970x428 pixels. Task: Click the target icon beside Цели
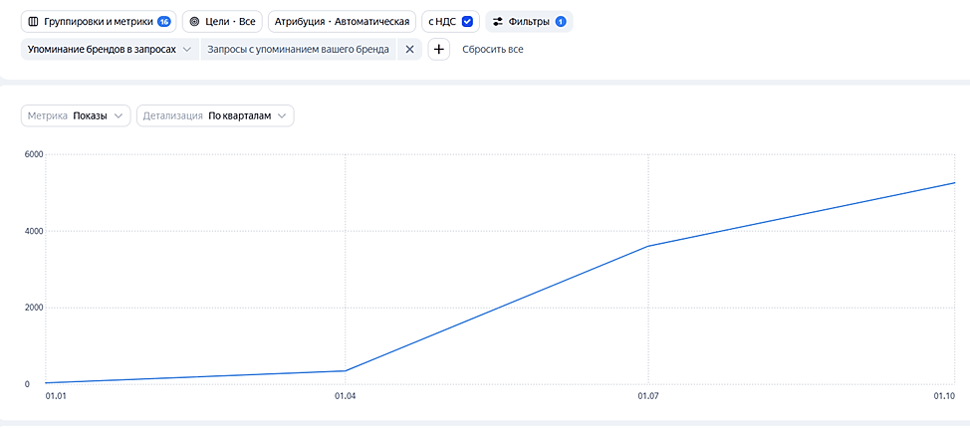click(x=194, y=22)
